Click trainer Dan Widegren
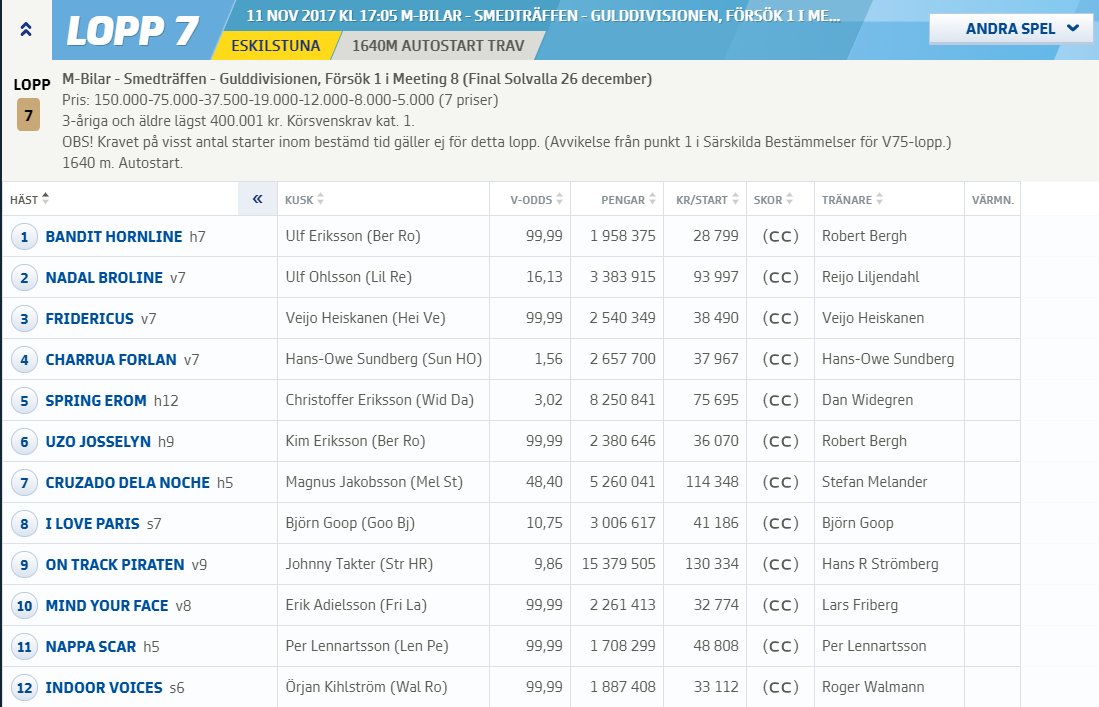Viewport: 1099px width, 707px height. pos(868,400)
